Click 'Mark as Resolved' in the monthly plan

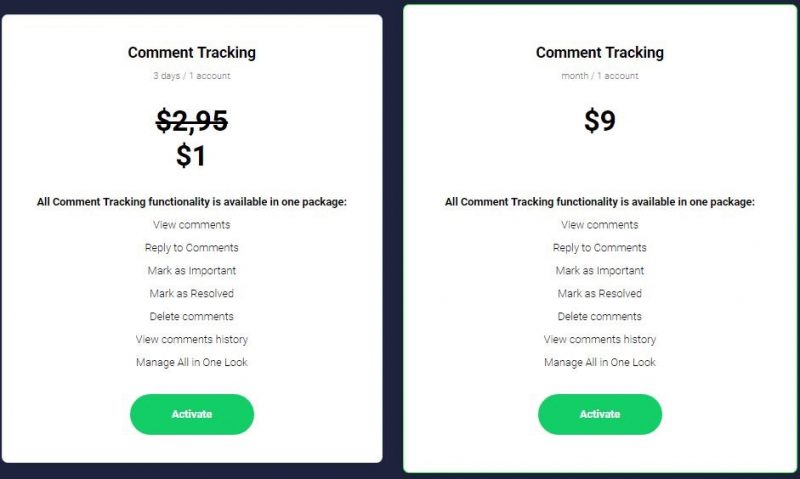[x=600, y=293]
